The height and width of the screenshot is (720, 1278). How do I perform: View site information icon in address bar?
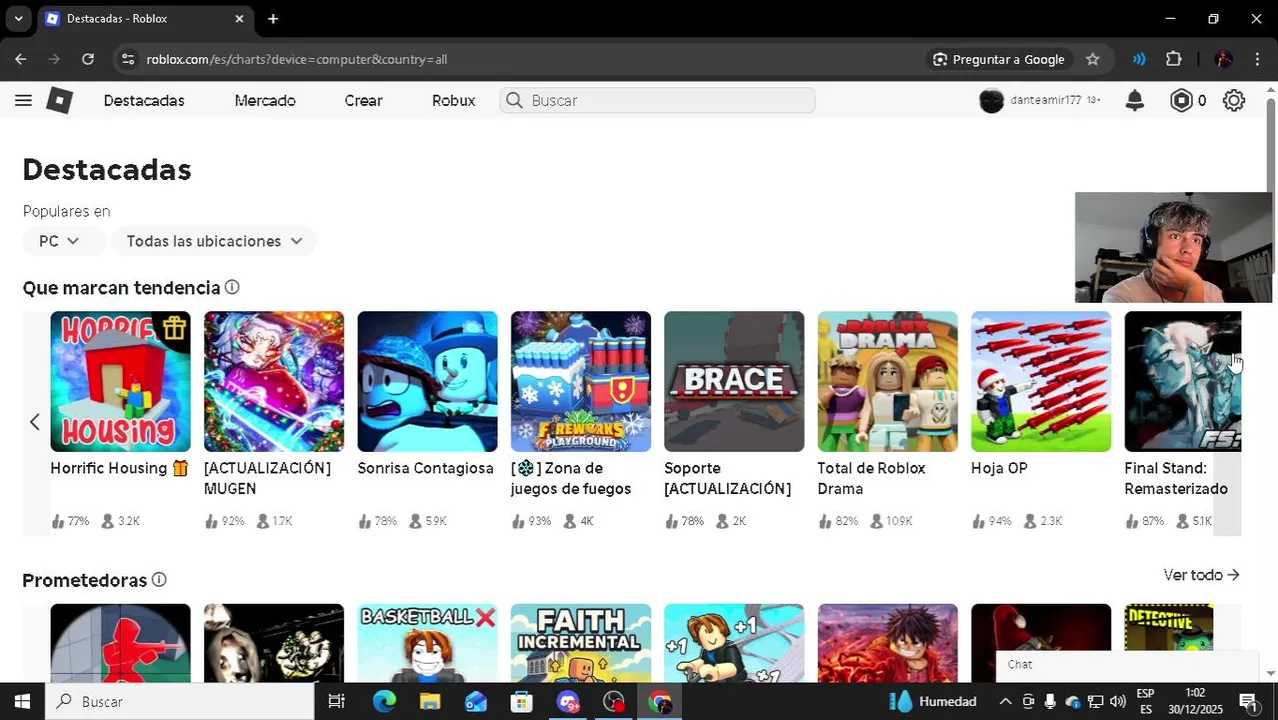click(127, 59)
